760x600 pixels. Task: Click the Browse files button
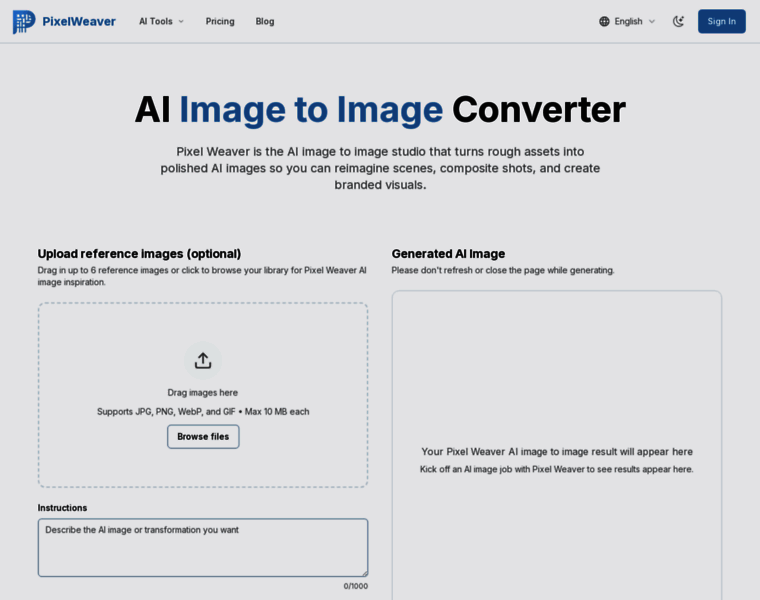[203, 437]
